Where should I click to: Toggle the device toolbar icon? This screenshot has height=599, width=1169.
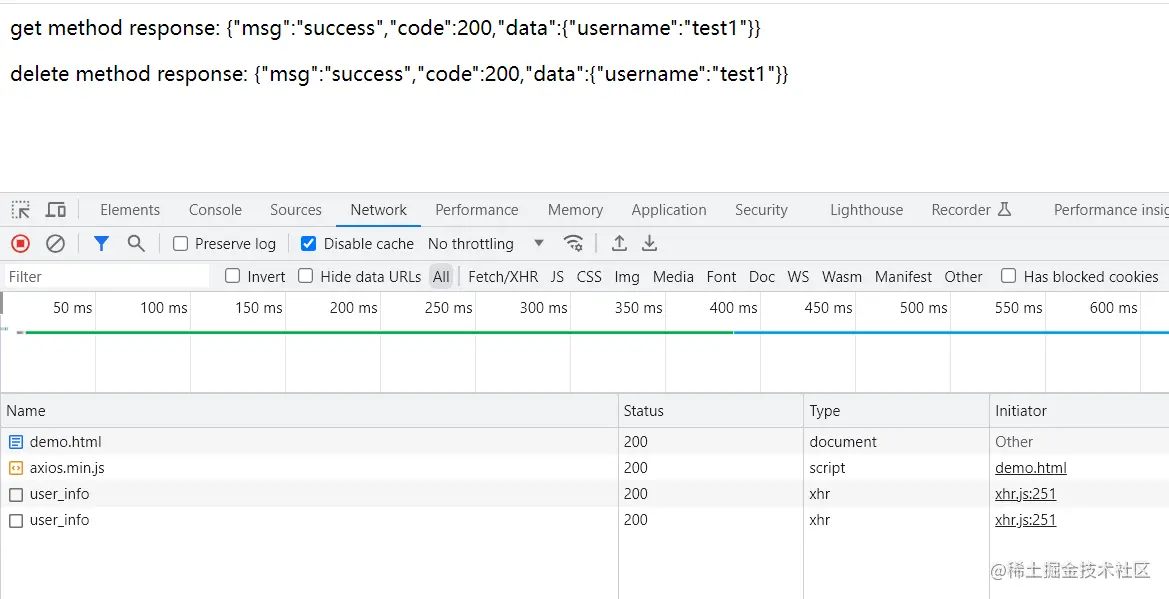pyautogui.click(x=56, y=210)
